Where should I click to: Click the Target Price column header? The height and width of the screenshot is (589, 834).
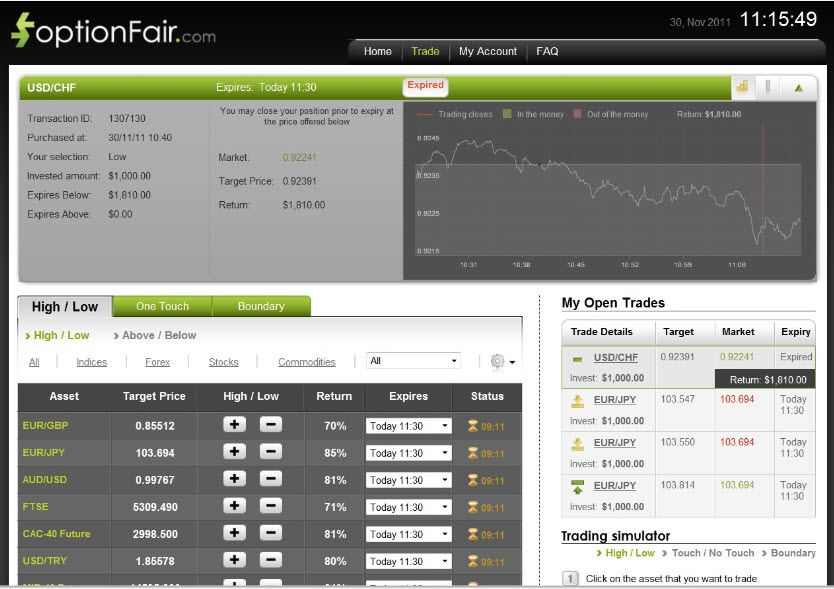[154, 396]
